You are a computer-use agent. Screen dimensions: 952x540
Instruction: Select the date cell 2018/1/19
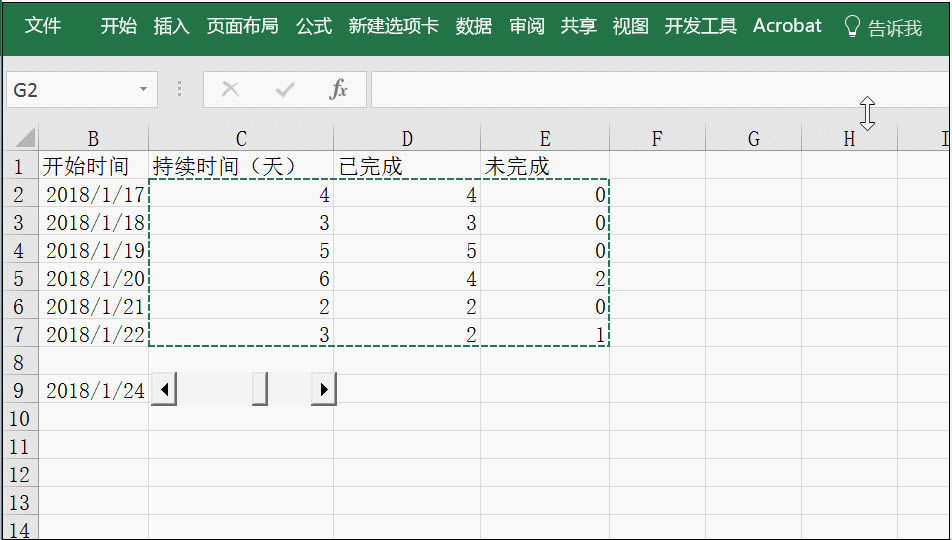(x=94, y=250)
